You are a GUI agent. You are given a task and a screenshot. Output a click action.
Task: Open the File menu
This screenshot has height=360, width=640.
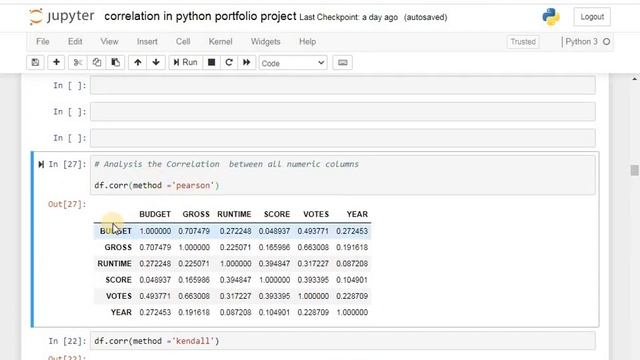43,42
